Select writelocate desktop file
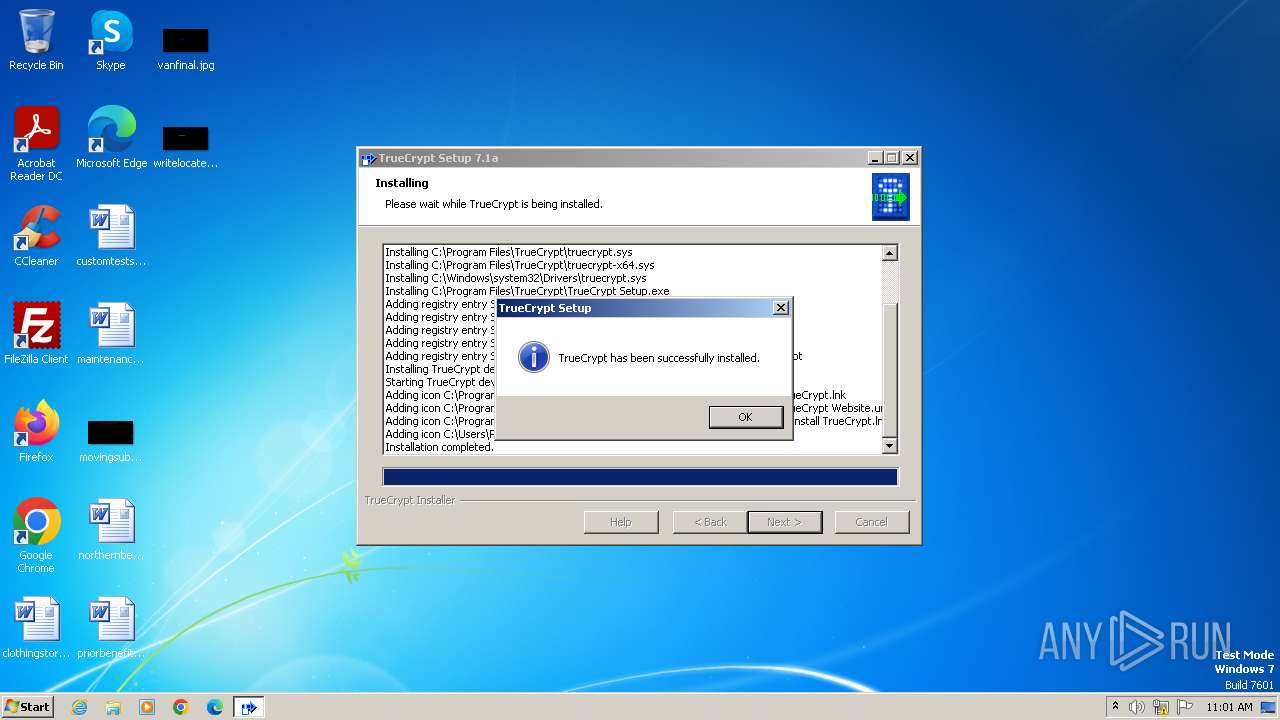Viewport: 1280px width, 720px height. pos(185,146)
